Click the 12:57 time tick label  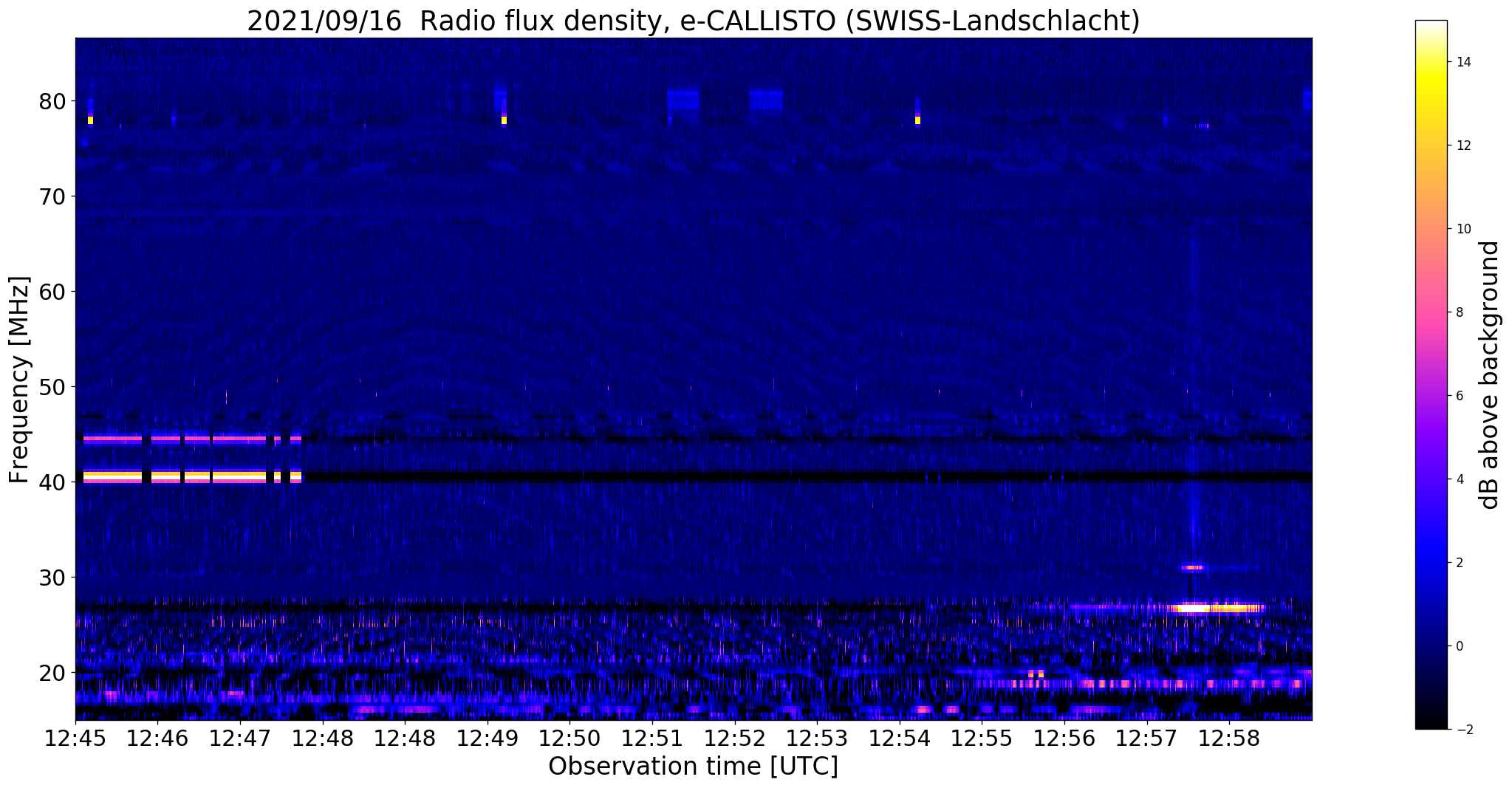[x=1146, y=739]
